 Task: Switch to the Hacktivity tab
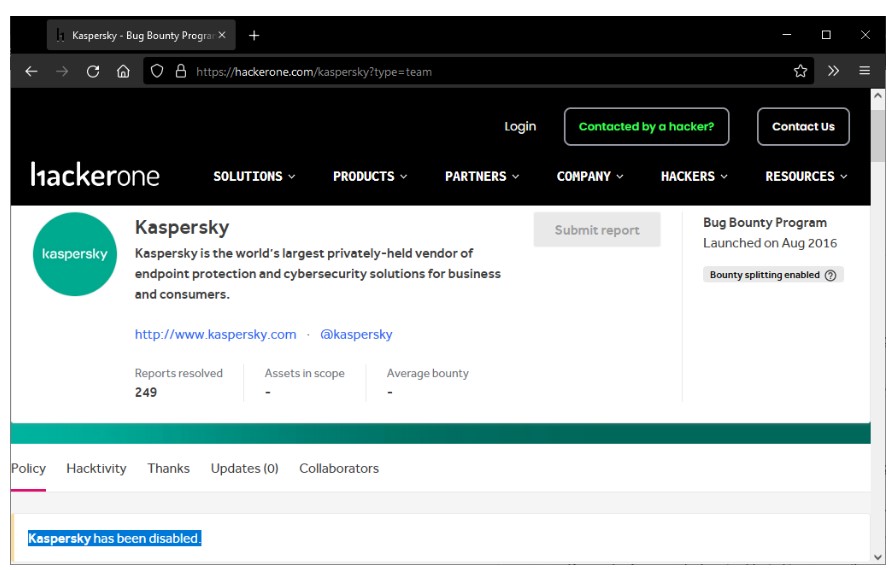click(96, 469)
